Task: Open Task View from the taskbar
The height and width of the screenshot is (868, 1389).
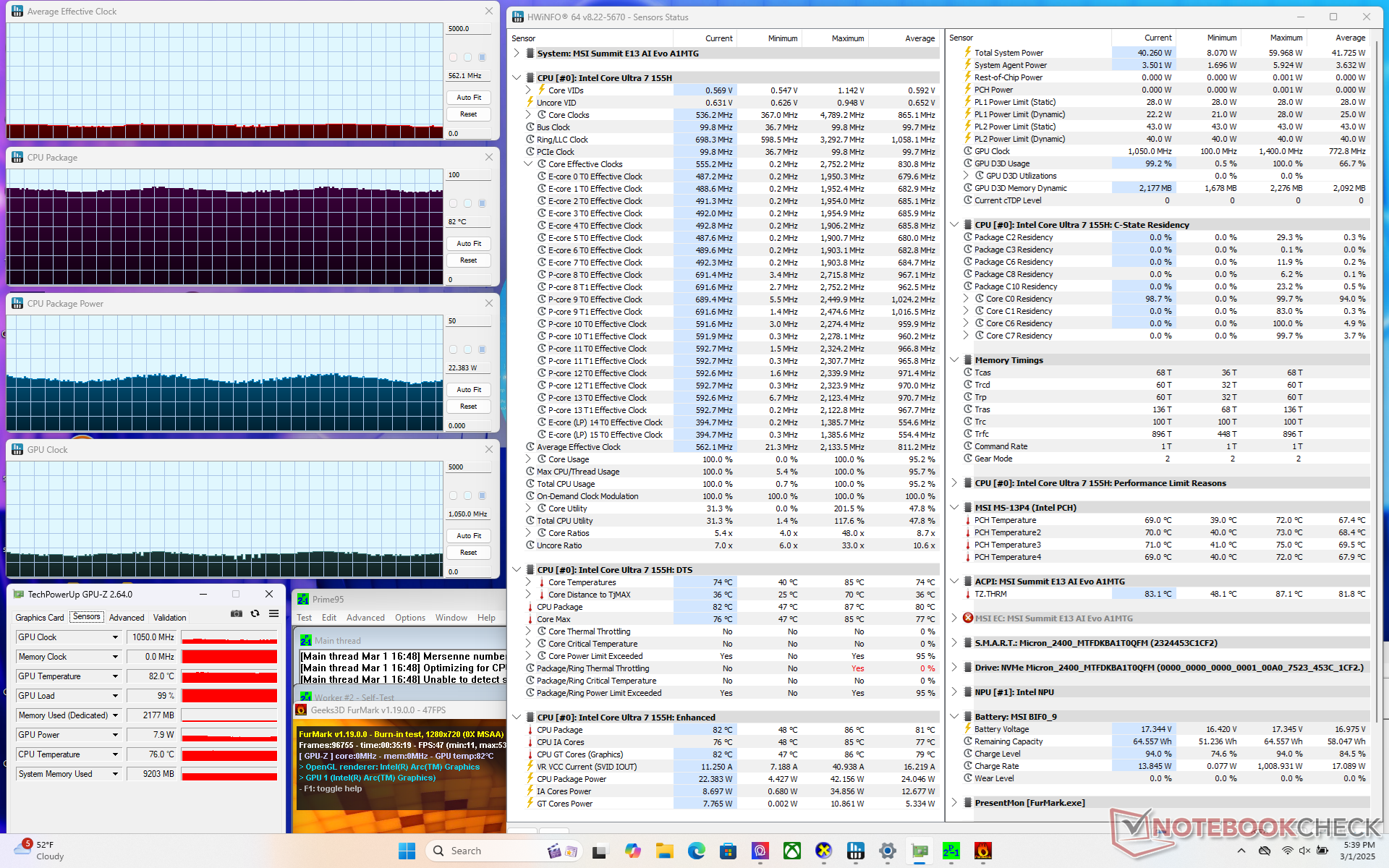Action: (x=599, y=851)
